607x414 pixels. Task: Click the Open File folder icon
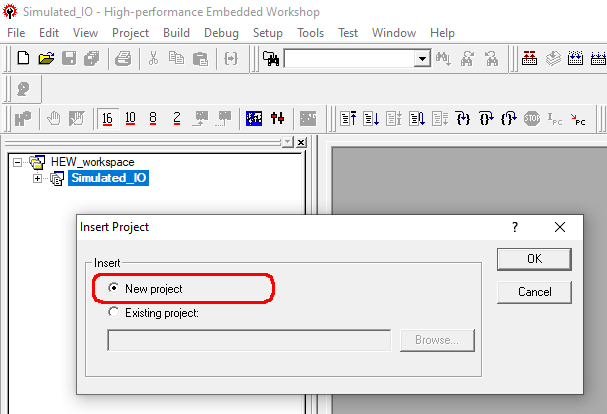point(45,59)
